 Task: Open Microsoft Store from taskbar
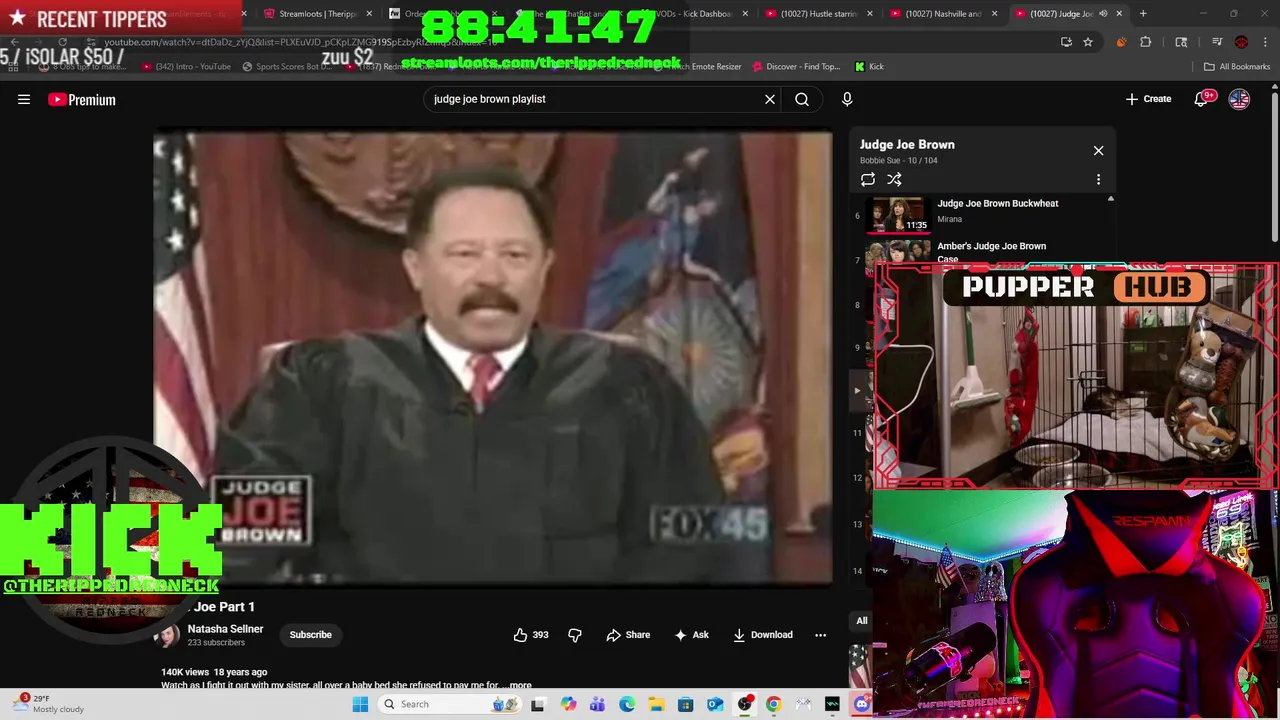(685, 704)
